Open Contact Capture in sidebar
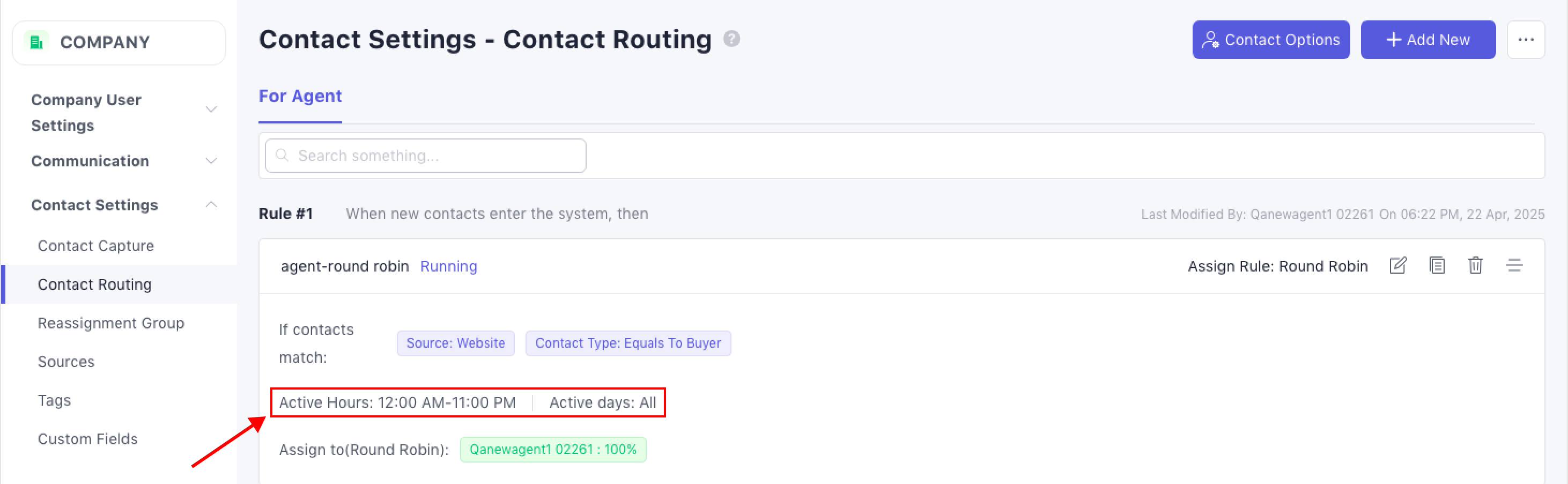The height and width of the screenshot is (484, 1568). (x=95, y=246)
